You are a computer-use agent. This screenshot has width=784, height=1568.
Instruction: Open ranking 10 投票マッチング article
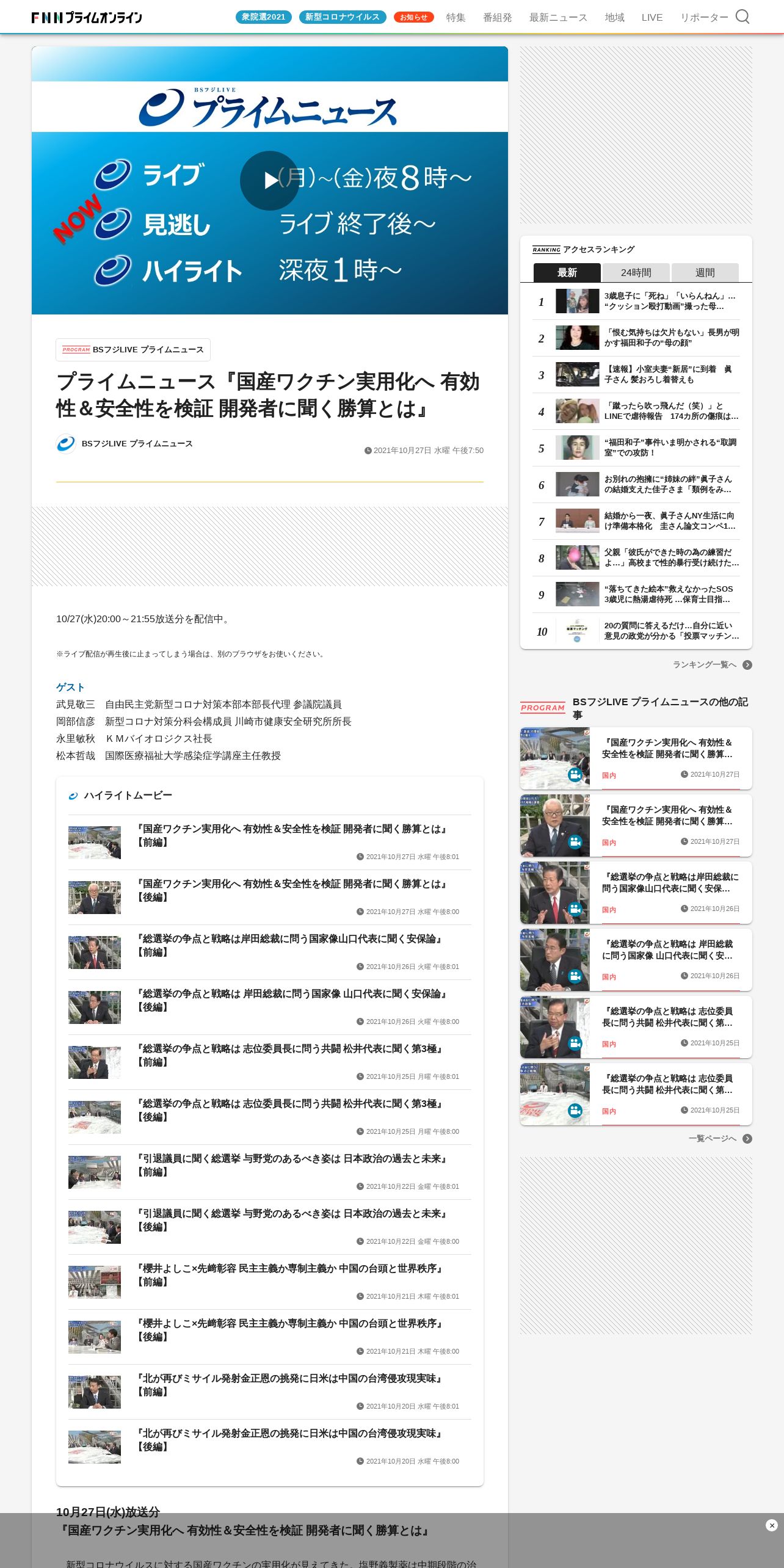click(636, 631)
